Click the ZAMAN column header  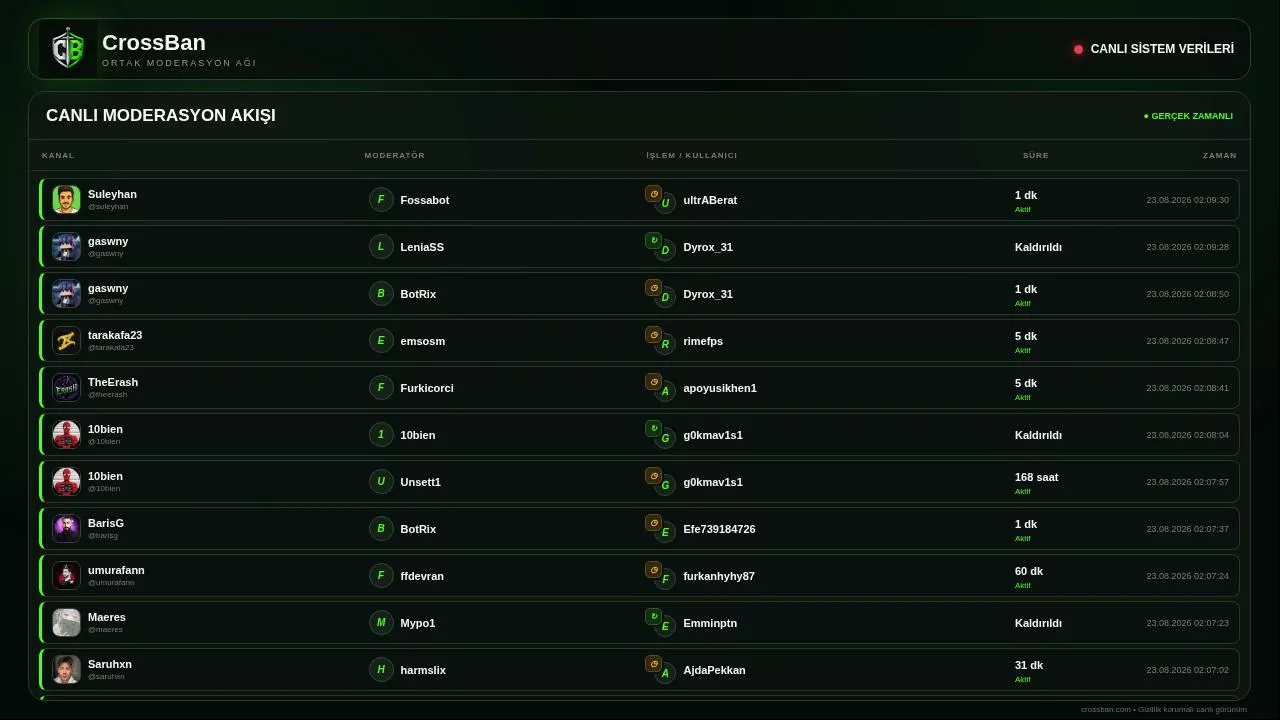click(1220, 155)
